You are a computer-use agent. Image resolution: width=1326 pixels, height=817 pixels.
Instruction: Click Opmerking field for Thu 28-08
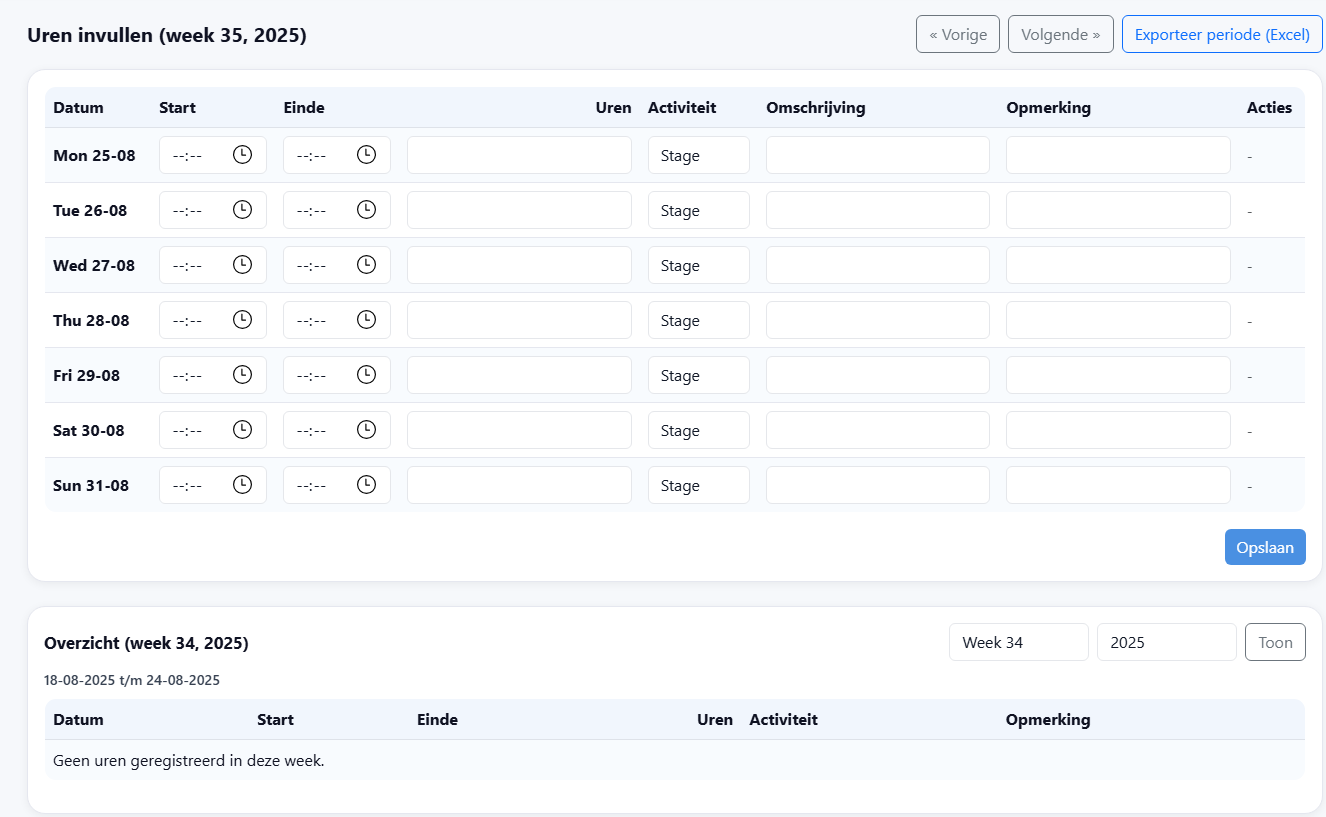tap(1117, 321)
